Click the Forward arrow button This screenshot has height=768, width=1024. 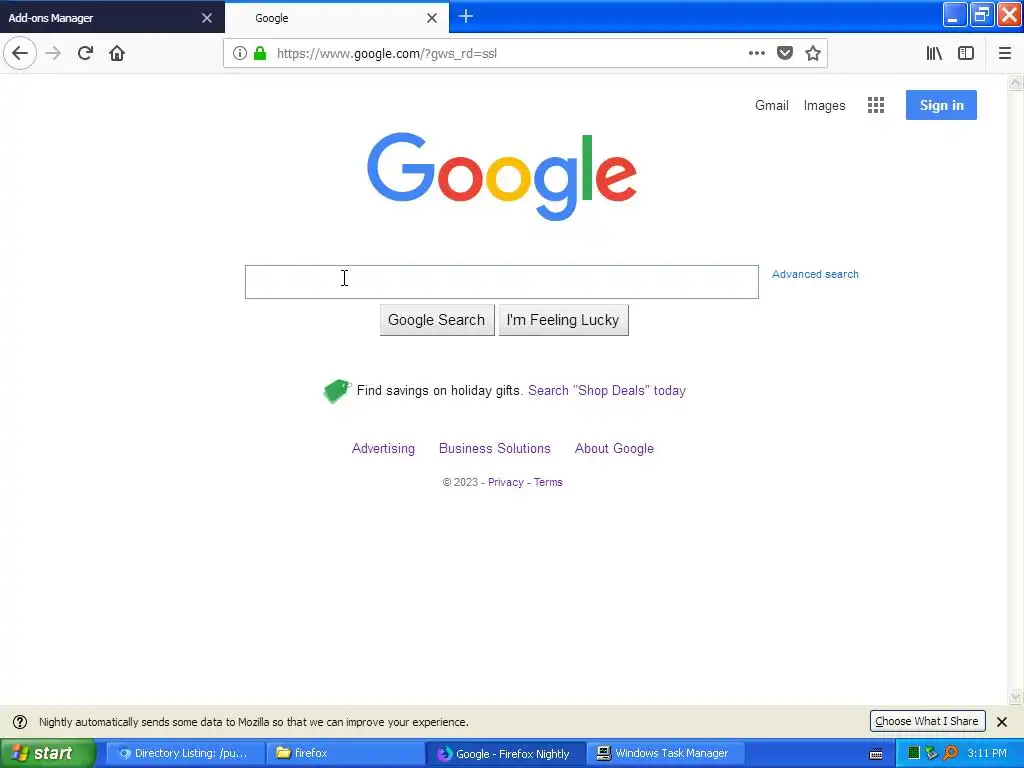[53, 53]
